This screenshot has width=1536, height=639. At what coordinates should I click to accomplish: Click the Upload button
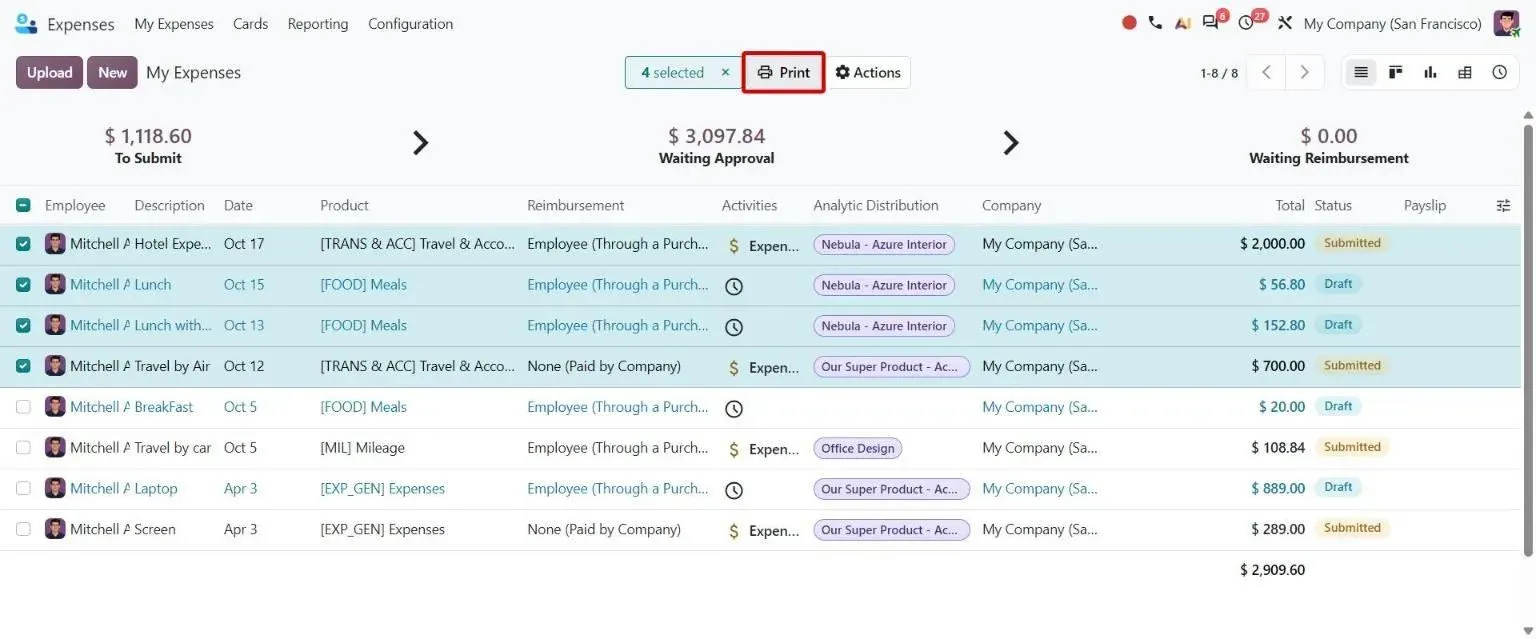click(x=49, y=72)
